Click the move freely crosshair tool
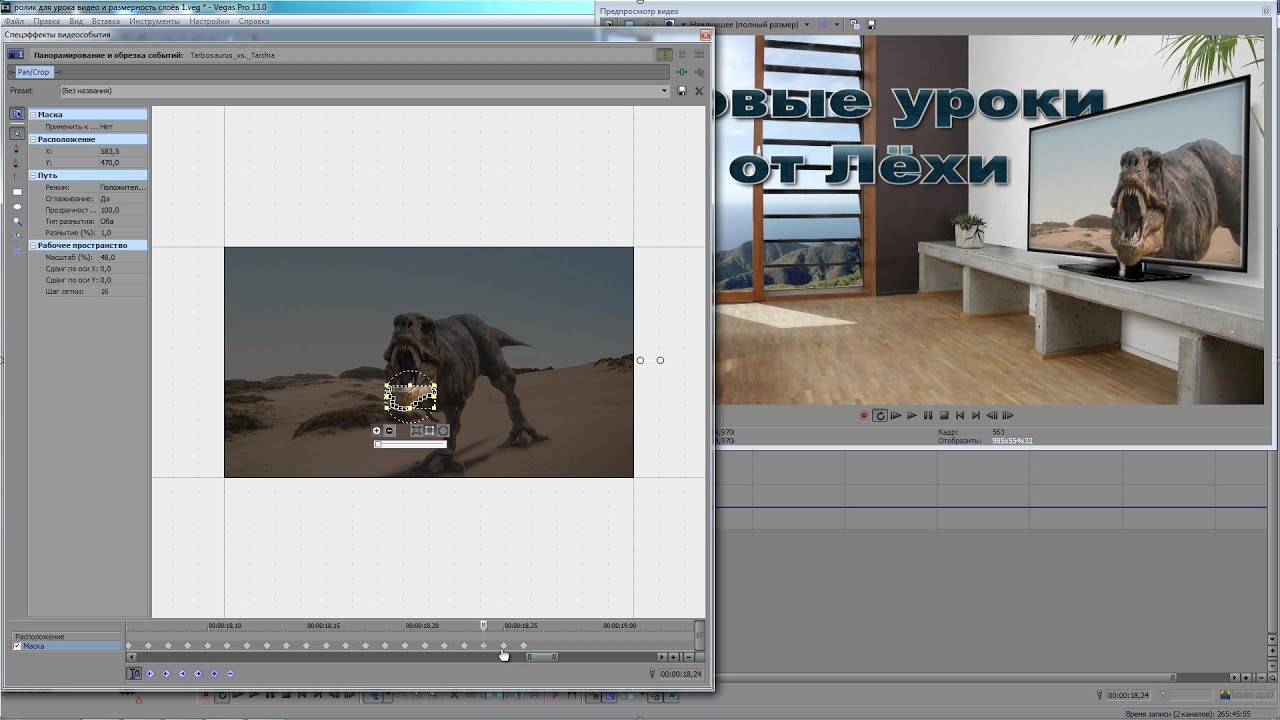1280x720 pixels. pos(17,251)
